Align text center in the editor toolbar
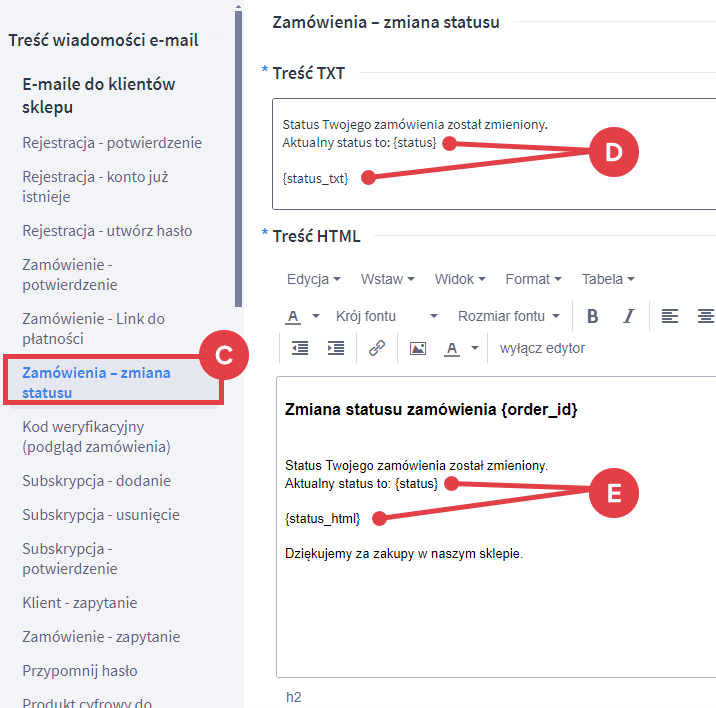This screenshot has width=716, height=708. (705, 316)
